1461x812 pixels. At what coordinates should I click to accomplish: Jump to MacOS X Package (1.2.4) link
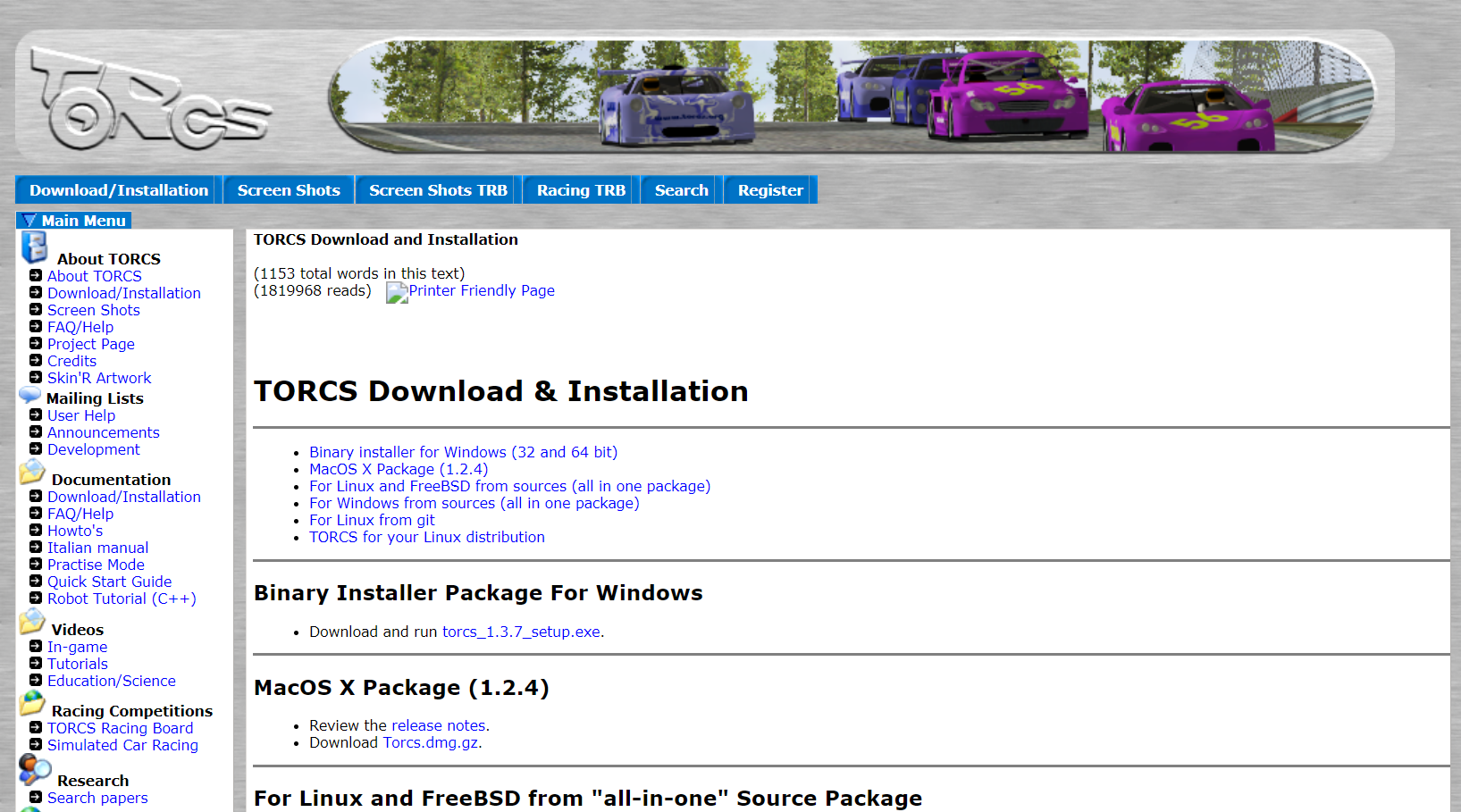click(x=399, y=469)
